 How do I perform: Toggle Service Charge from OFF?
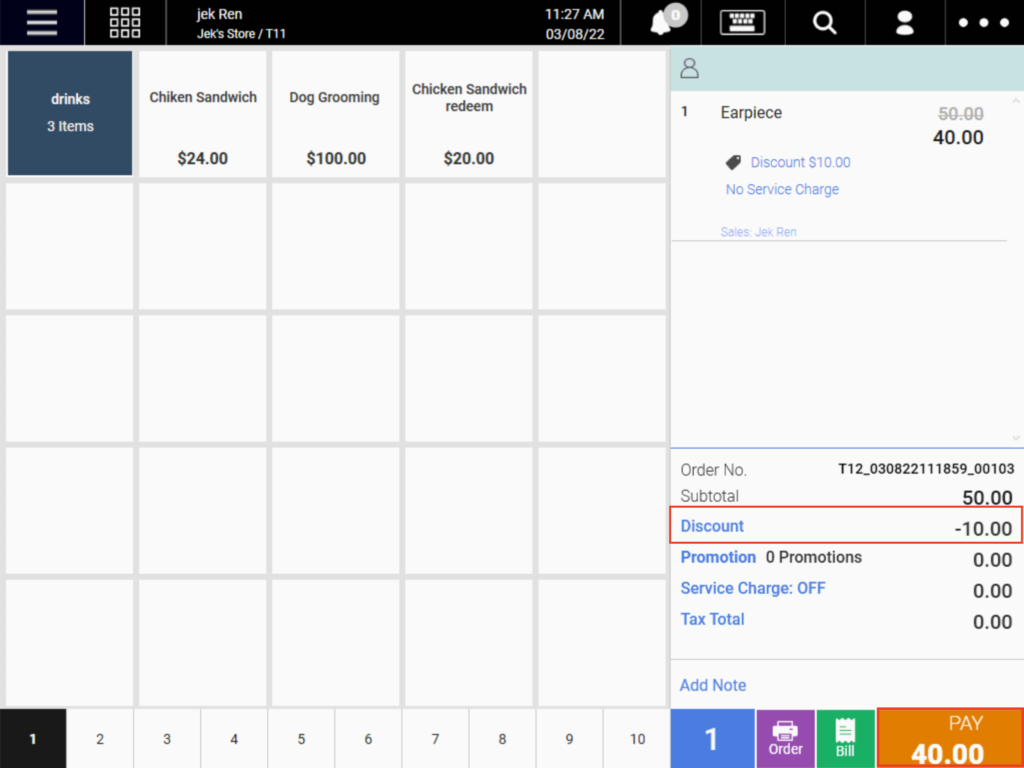(x=752, y=588)
